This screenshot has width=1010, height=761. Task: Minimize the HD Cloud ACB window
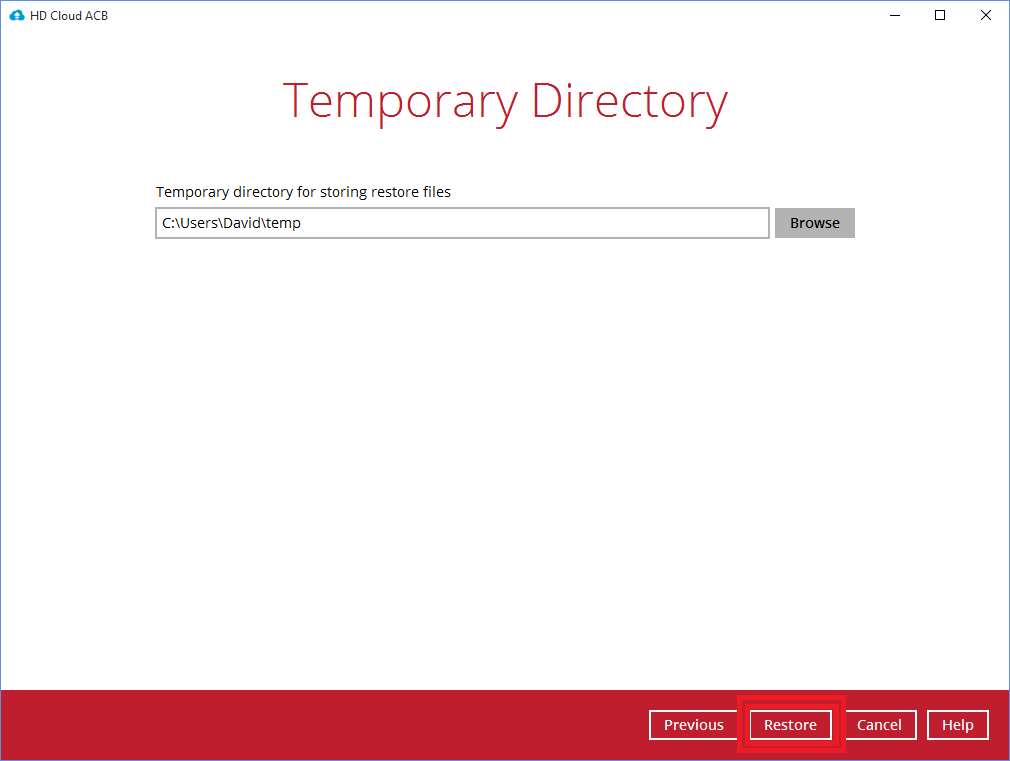[895, 15]
